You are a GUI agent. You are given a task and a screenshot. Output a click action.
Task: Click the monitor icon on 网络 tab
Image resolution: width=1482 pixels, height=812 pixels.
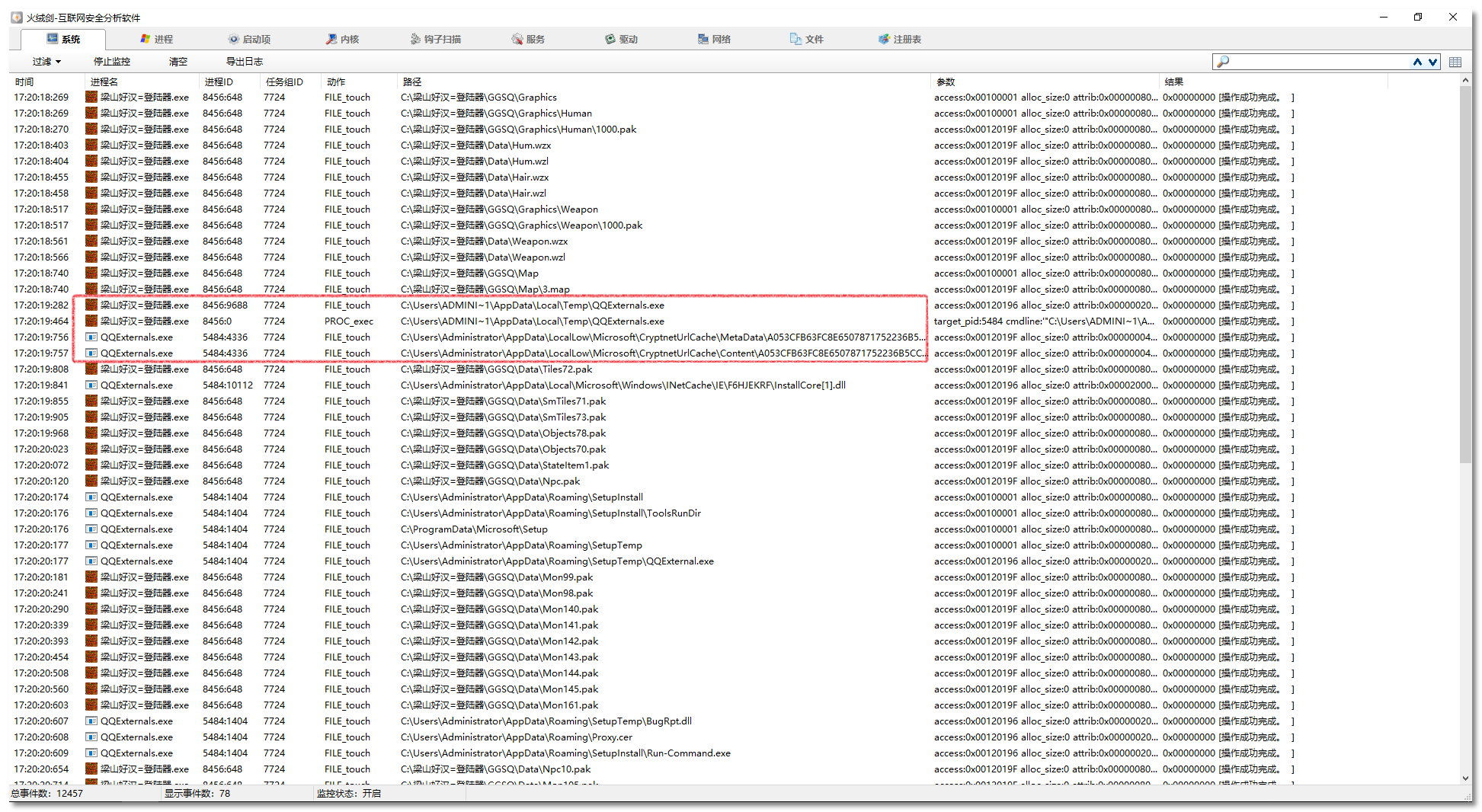pos(703,39)
